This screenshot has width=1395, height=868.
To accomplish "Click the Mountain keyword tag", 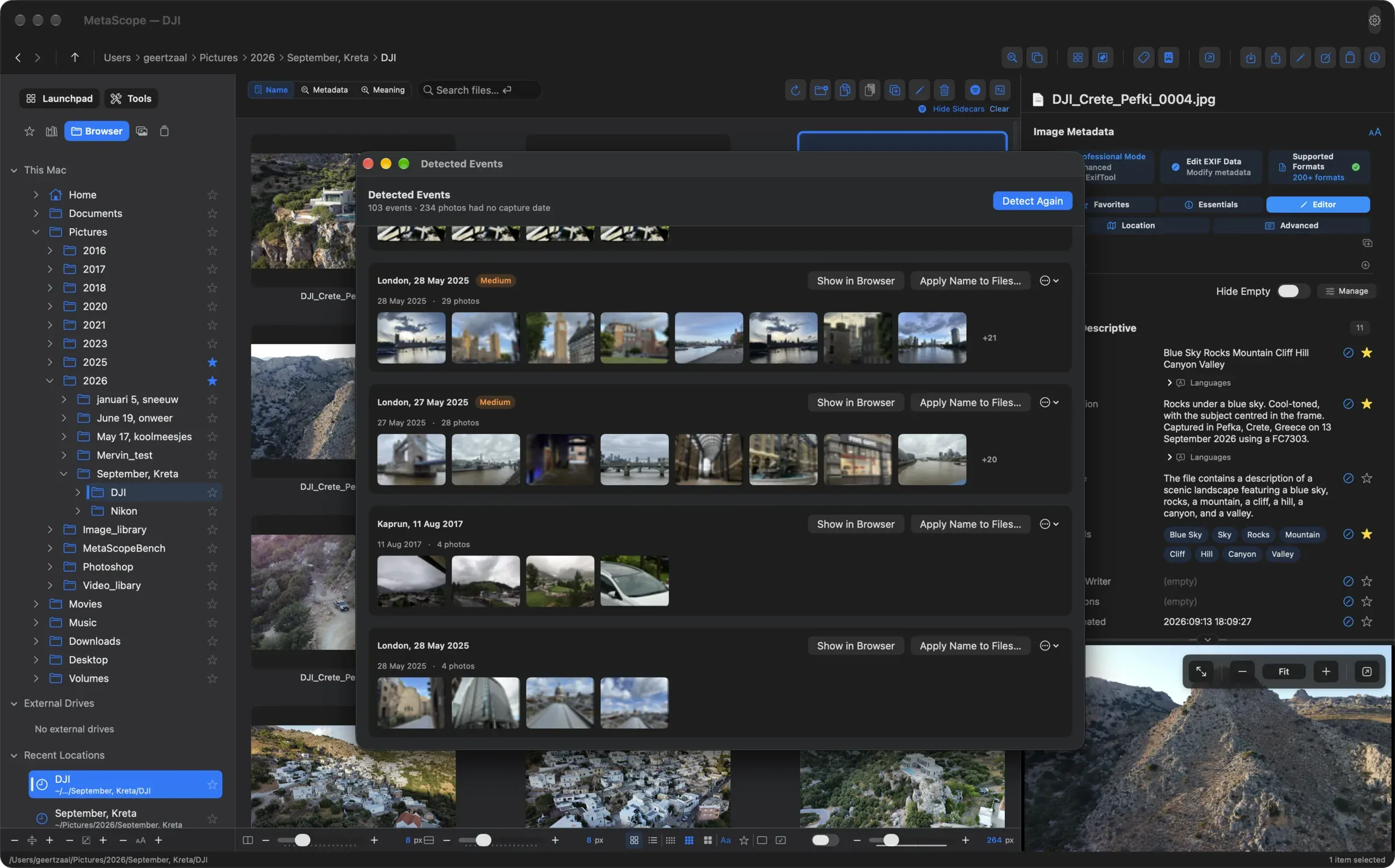I will [x=1302, y=535].
